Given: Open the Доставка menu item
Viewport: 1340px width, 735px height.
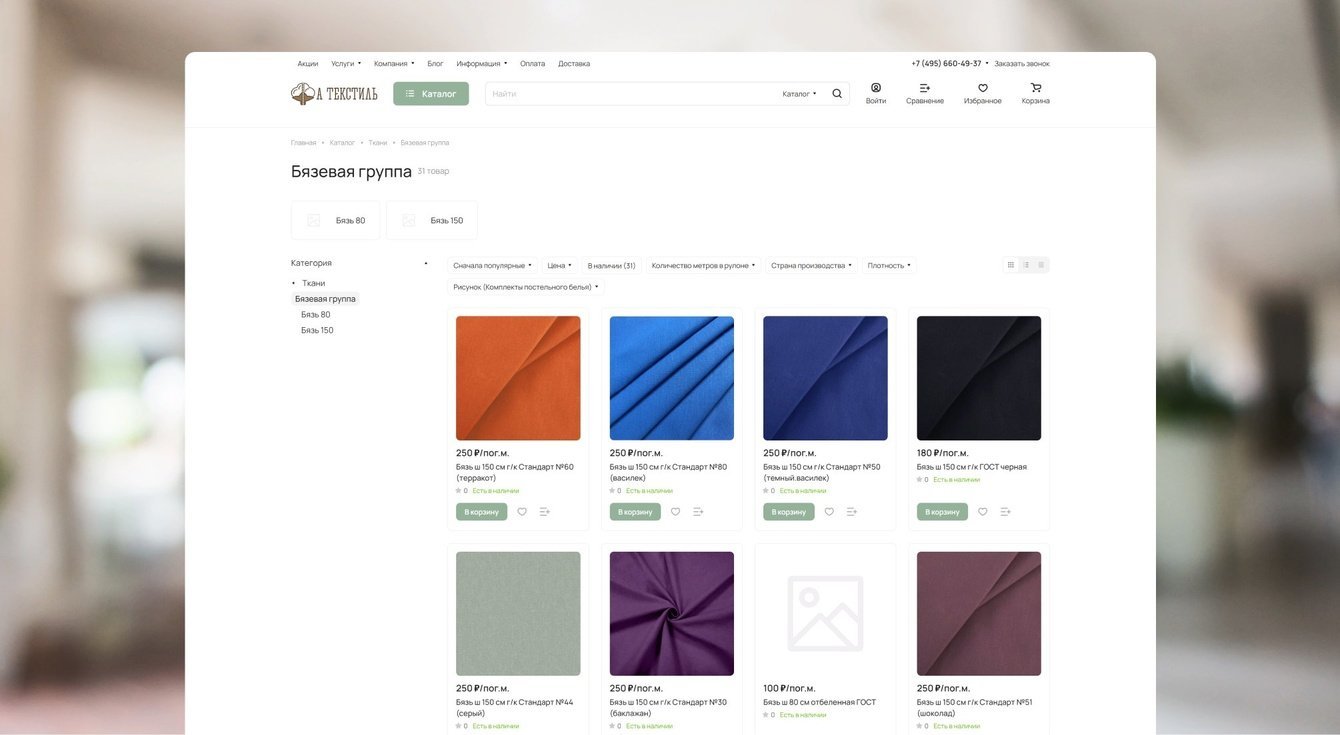Looking at the screenshot, I should [574, 64].
